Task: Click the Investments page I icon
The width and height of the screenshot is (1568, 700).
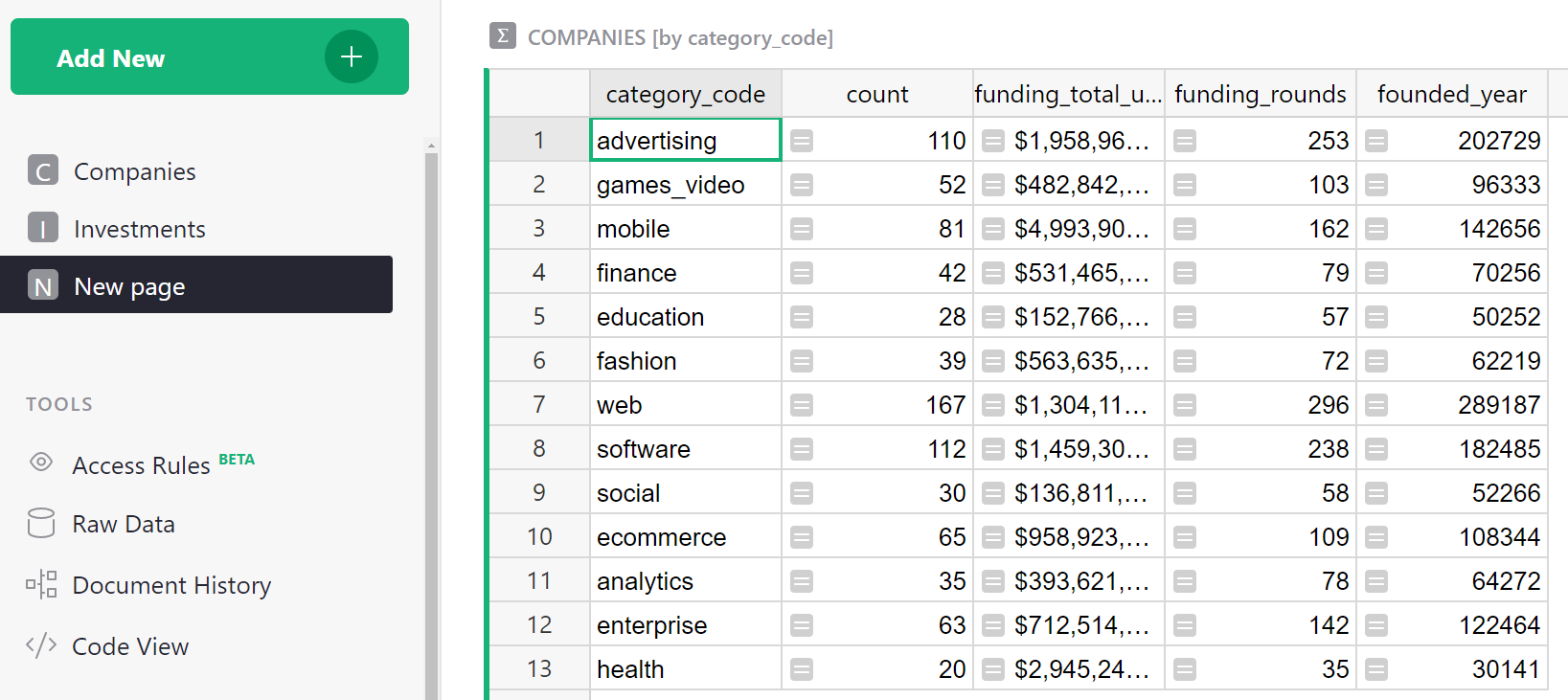Action: click(x=43, y=228)
